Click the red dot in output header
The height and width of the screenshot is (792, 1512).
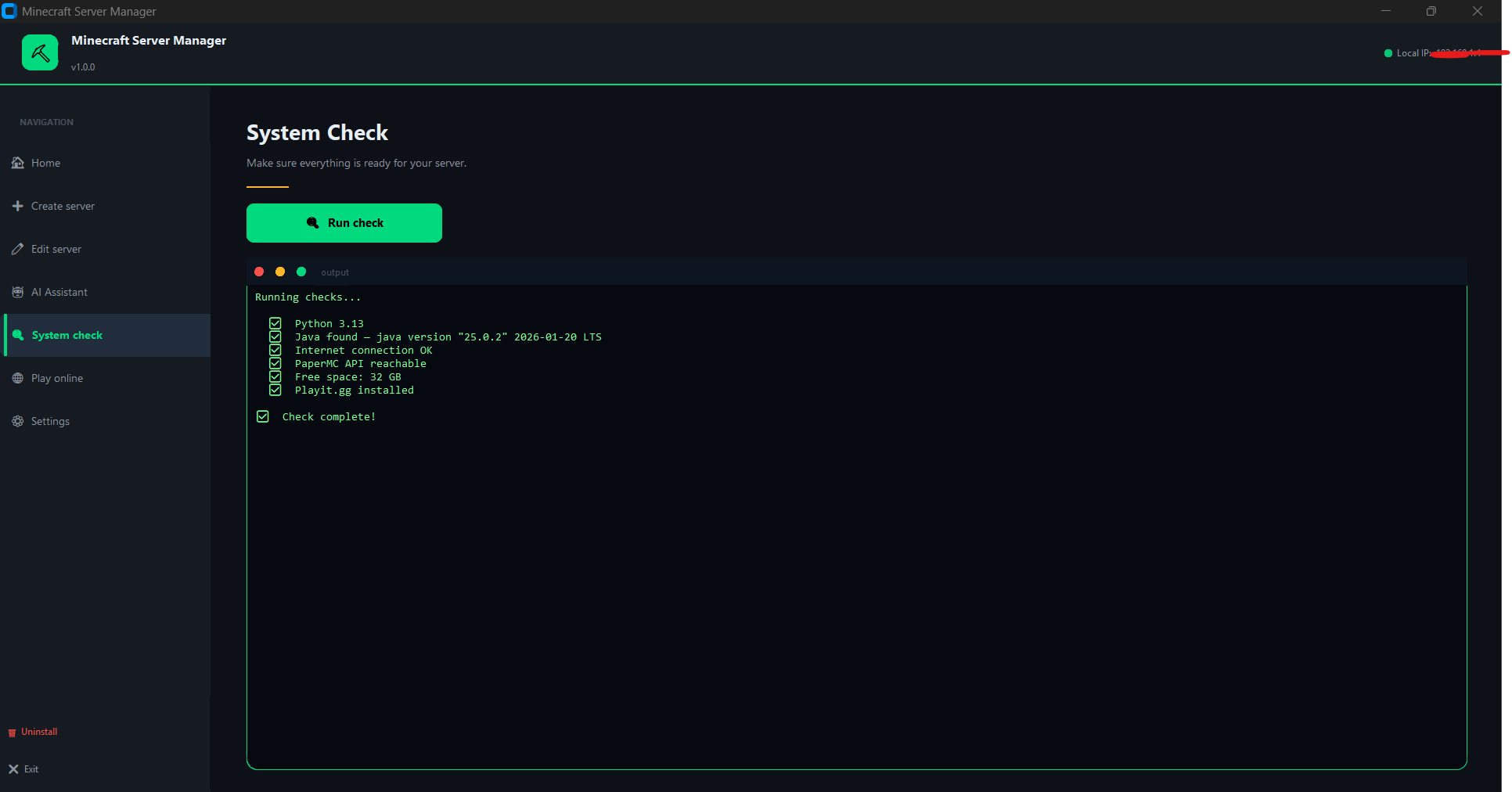tap(259, 272)
